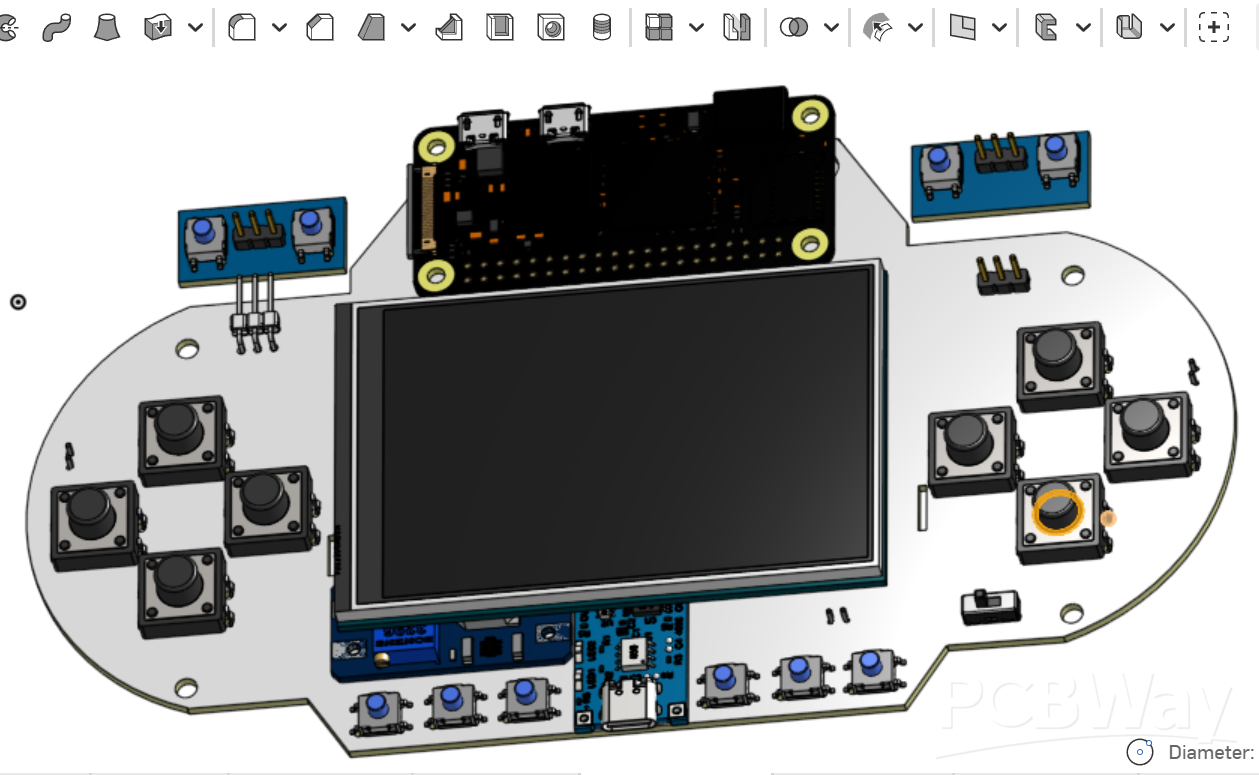Expand the Plane tool dropdown arrow
Viewport: 1259px width, 775px height.
click(999, 28)
